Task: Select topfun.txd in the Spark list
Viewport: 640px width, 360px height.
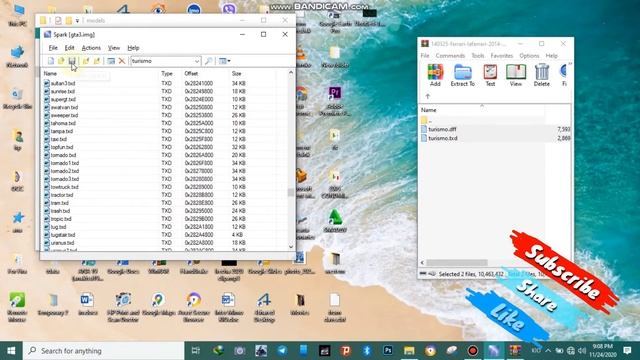Action: coord(62,147)
